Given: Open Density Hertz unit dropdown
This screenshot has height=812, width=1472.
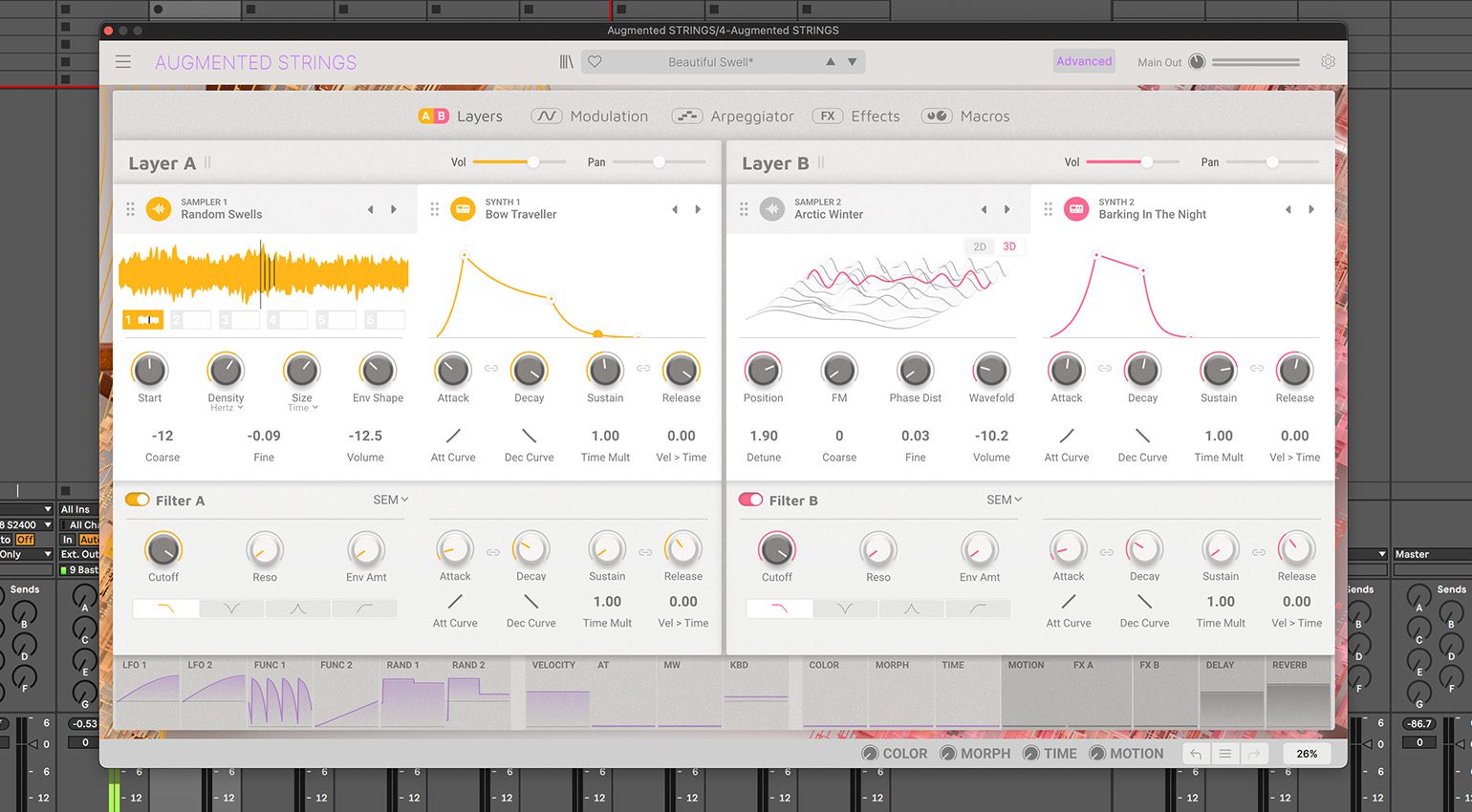Looking at the screenshot, I should coord(227,408).
